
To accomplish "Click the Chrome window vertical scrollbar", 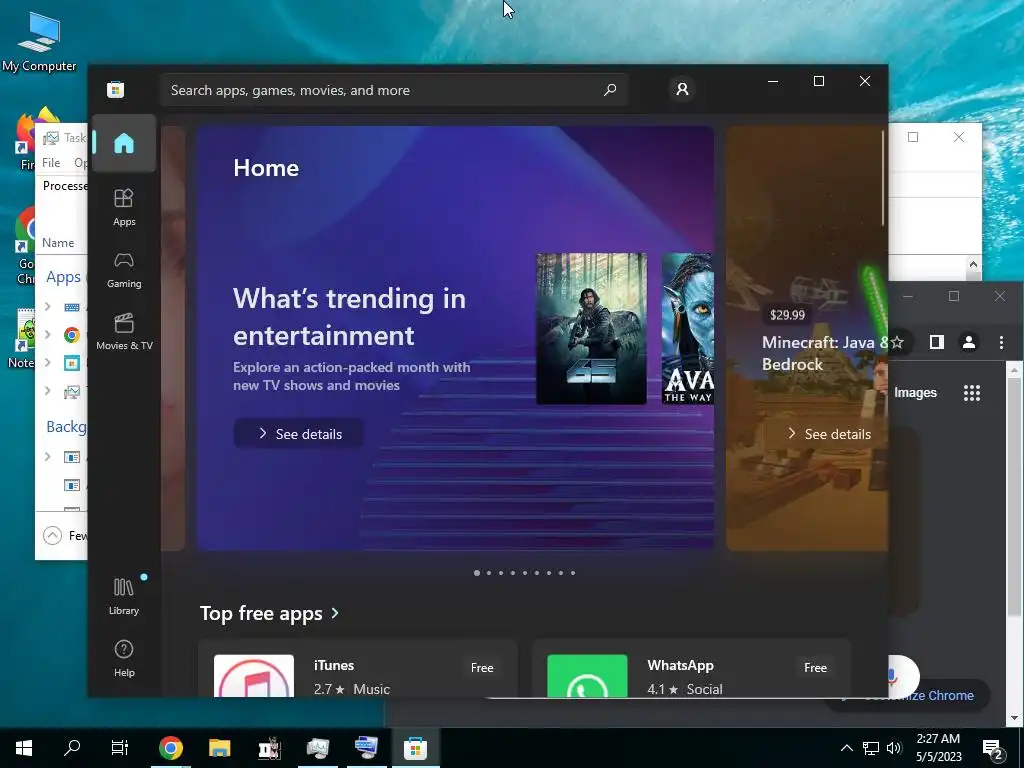I will point(1014,543).
